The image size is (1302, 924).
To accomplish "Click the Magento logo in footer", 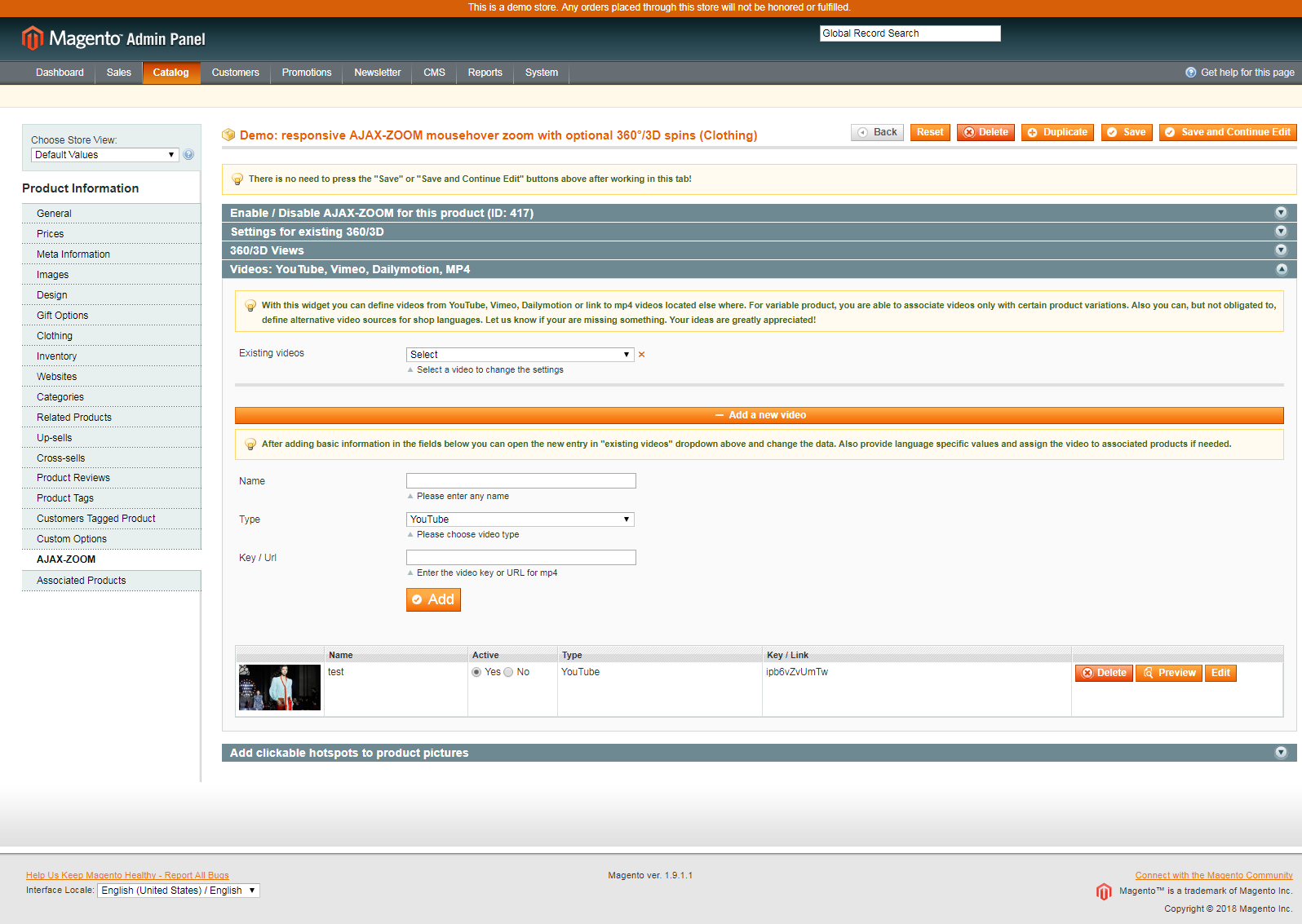I will point(1104,891).
